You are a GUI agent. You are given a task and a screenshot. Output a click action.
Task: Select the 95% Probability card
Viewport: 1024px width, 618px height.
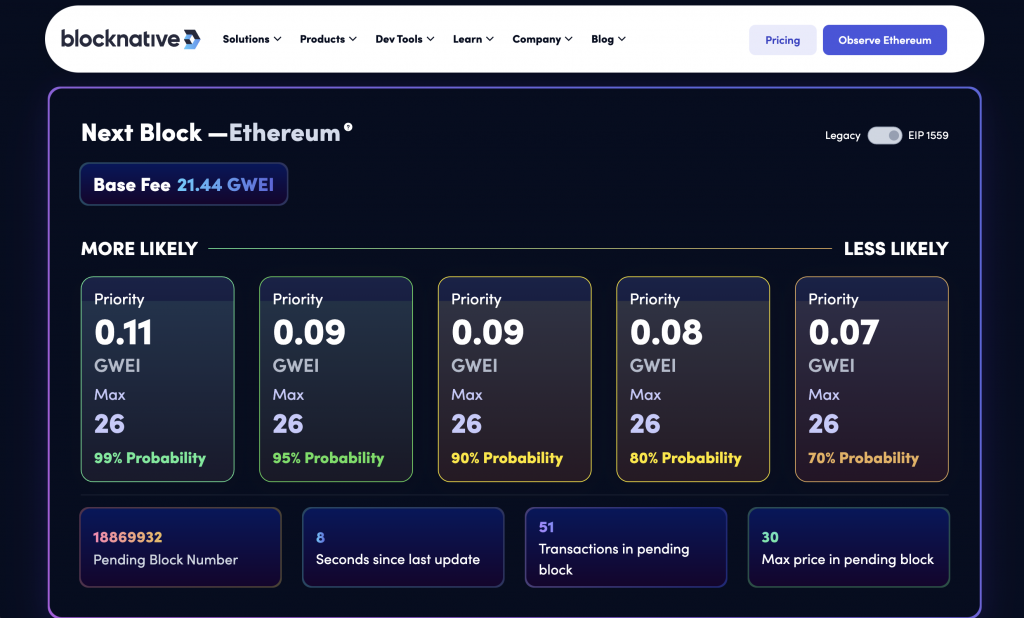pos(336,379)
